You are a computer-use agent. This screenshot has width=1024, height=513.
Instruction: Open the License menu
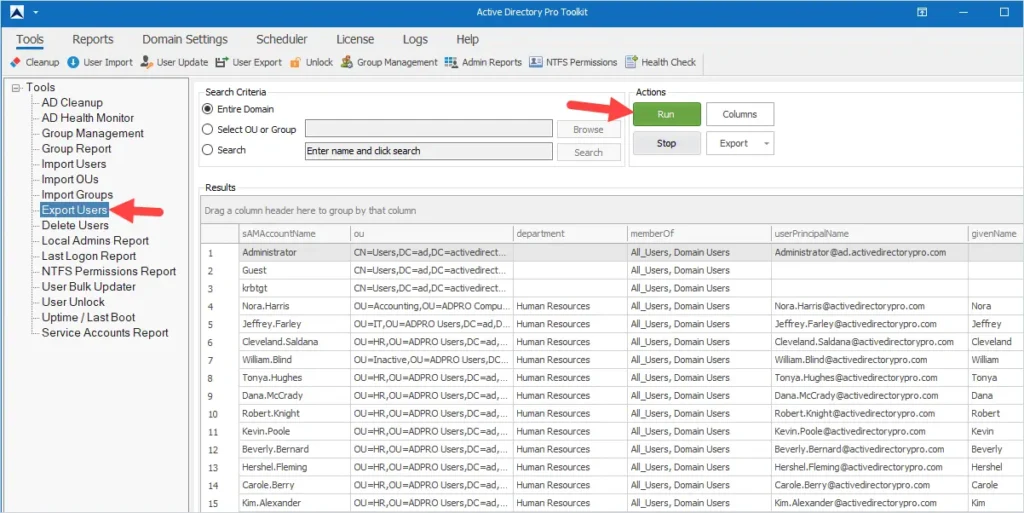click(355, 39)
